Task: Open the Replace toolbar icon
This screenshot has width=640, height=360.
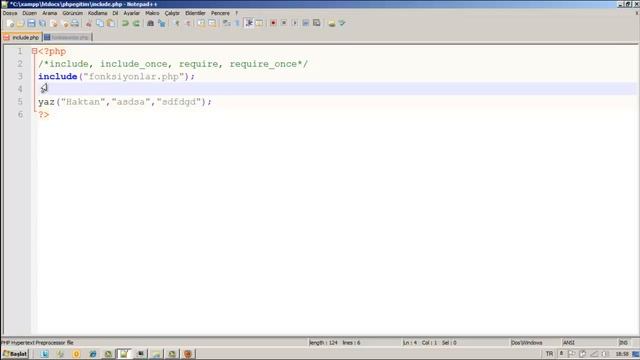Action: point(162,23)
